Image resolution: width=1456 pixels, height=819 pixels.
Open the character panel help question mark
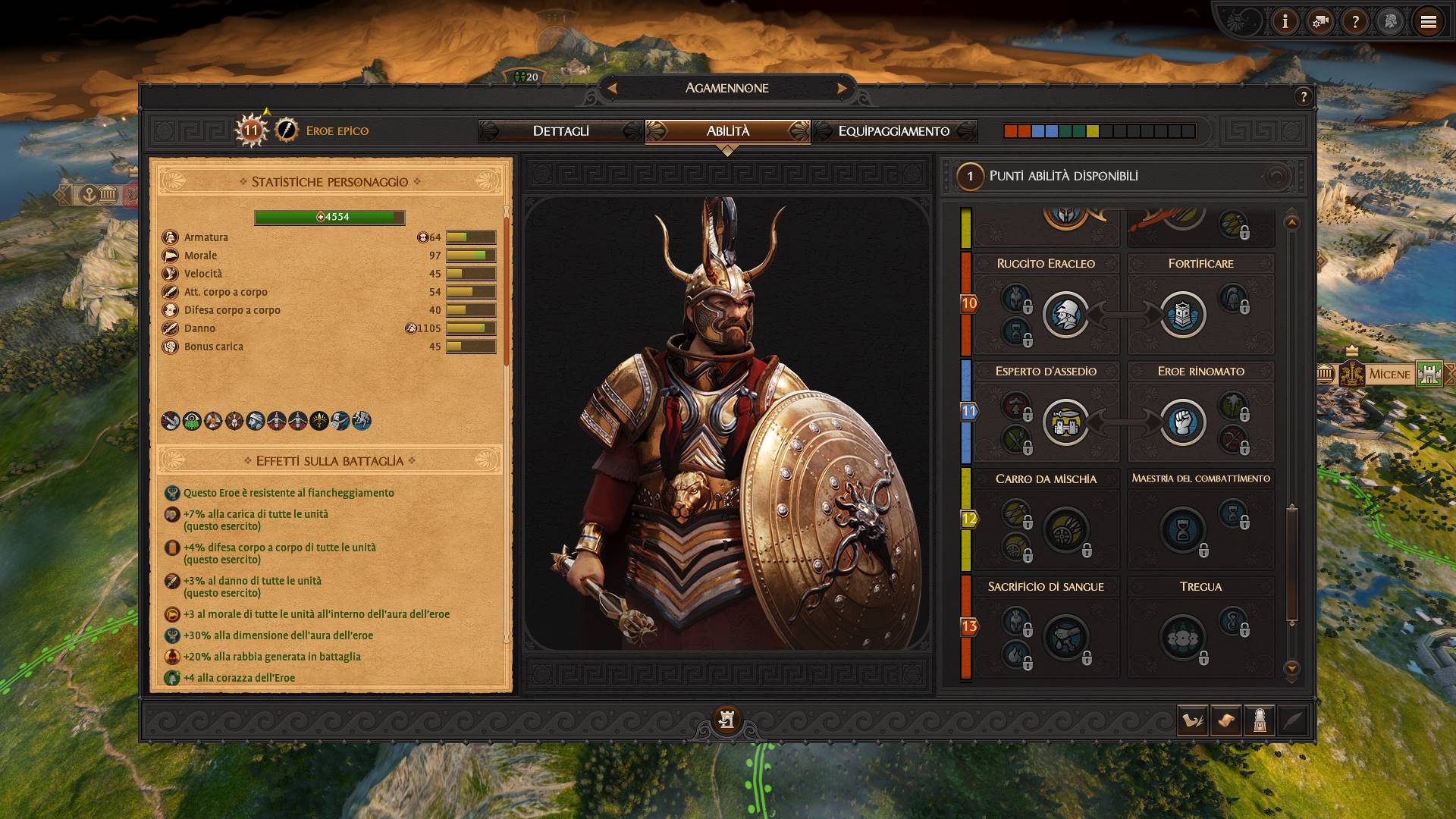(1304, 97)
